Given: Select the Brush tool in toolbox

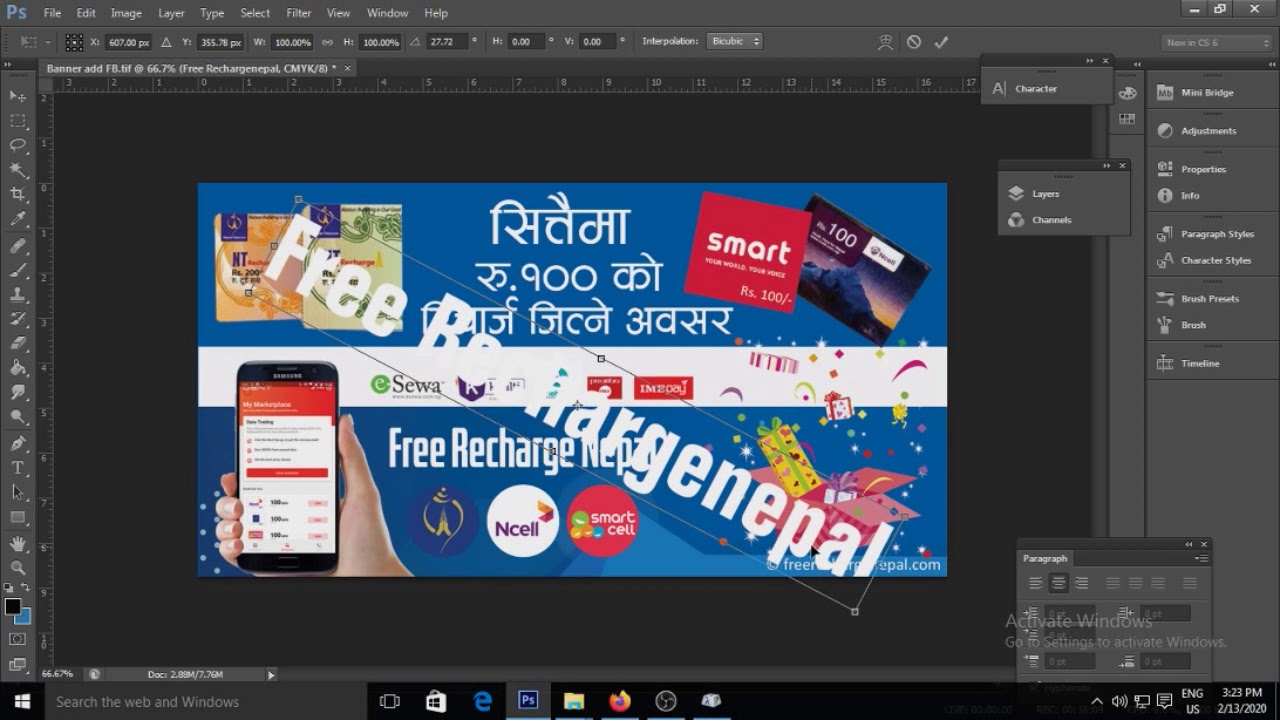Looking at the screenshot, I should 18,270.
